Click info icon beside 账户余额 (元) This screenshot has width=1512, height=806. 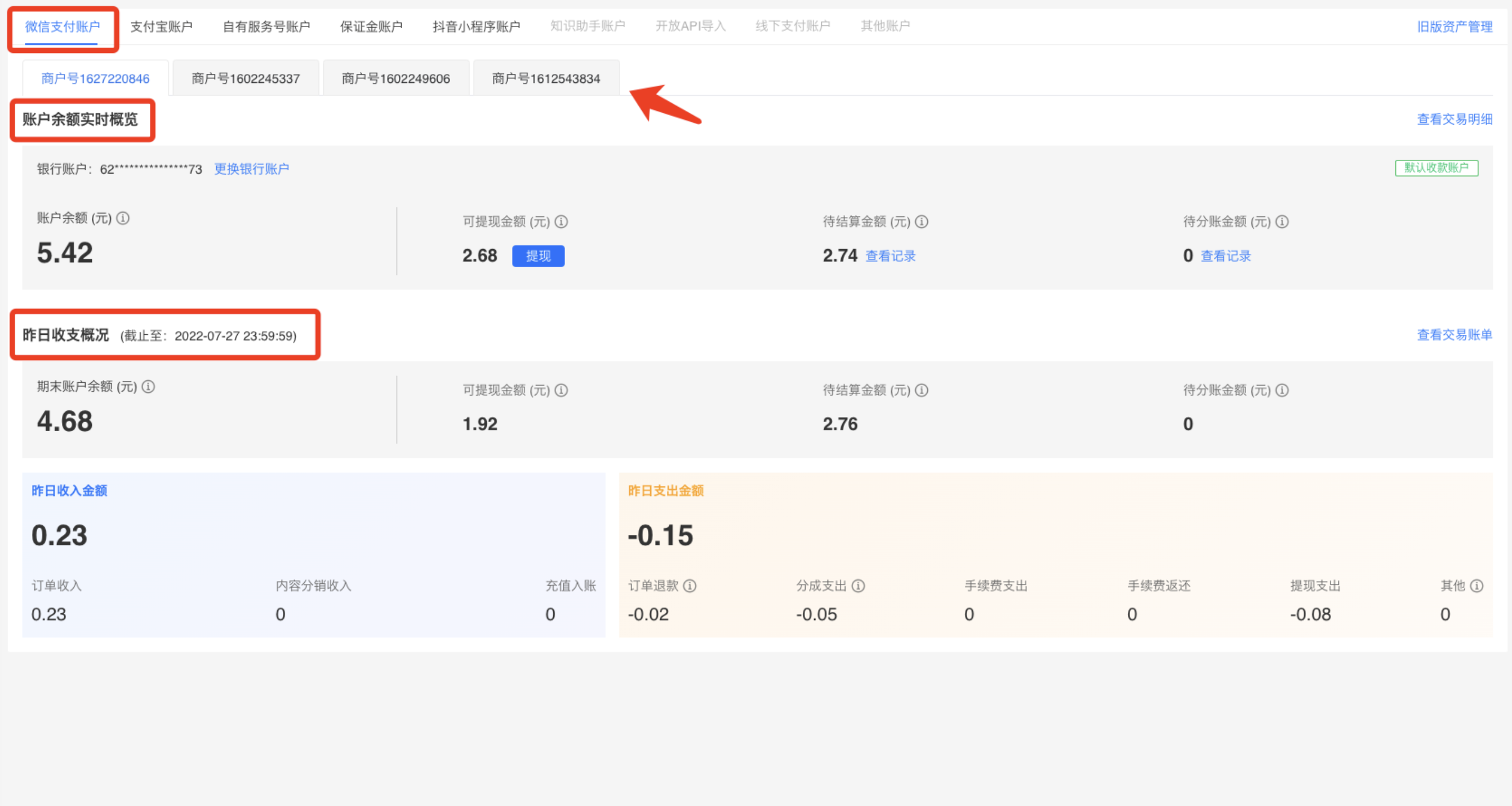pyautogui.click(x=123, y=219)
